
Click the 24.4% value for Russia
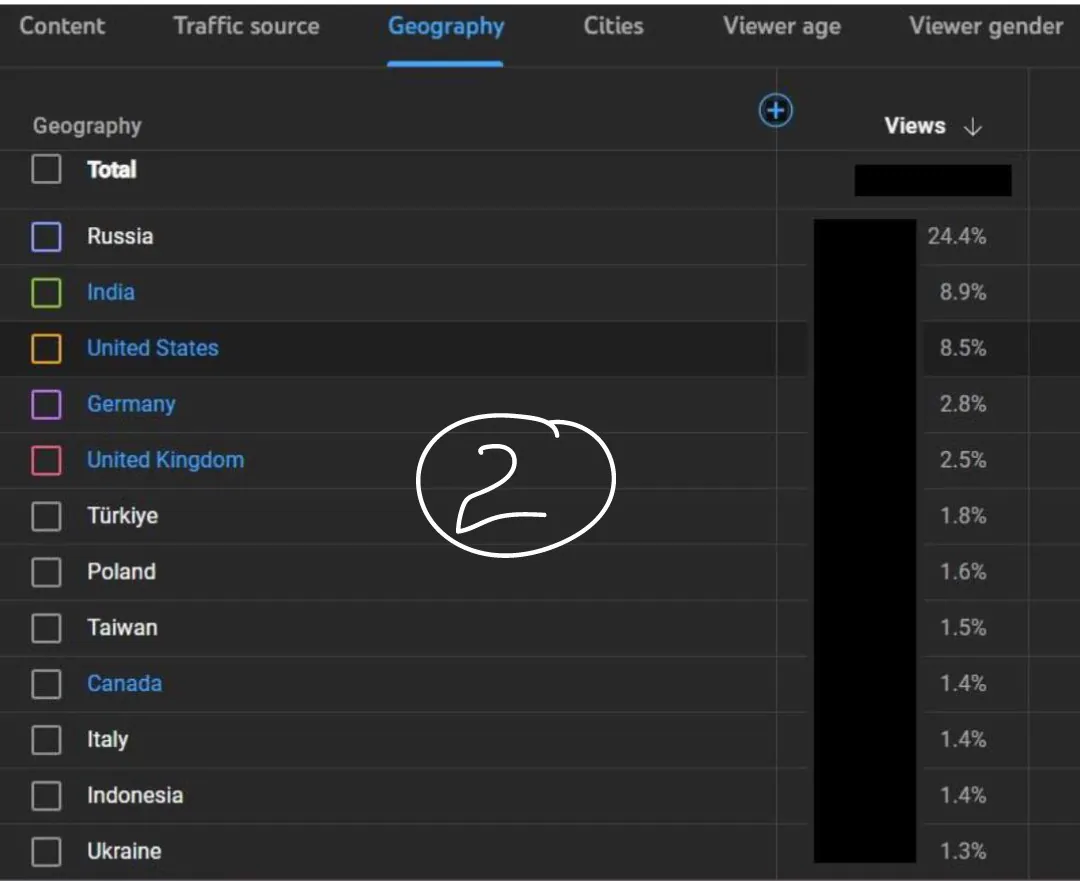pyautogui.click(x=957, y=236)
